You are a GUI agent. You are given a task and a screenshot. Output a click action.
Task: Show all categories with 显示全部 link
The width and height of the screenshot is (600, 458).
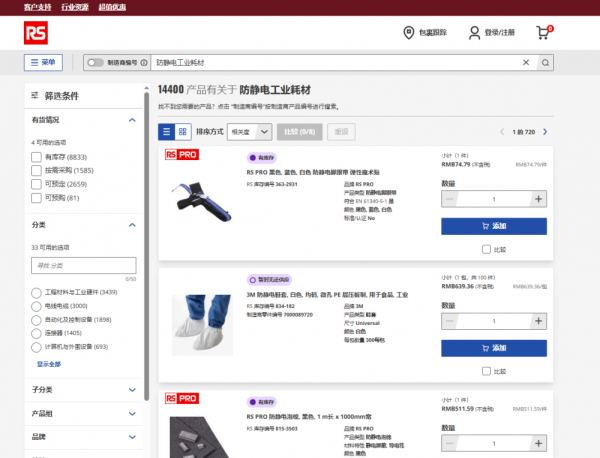(49, 364)
